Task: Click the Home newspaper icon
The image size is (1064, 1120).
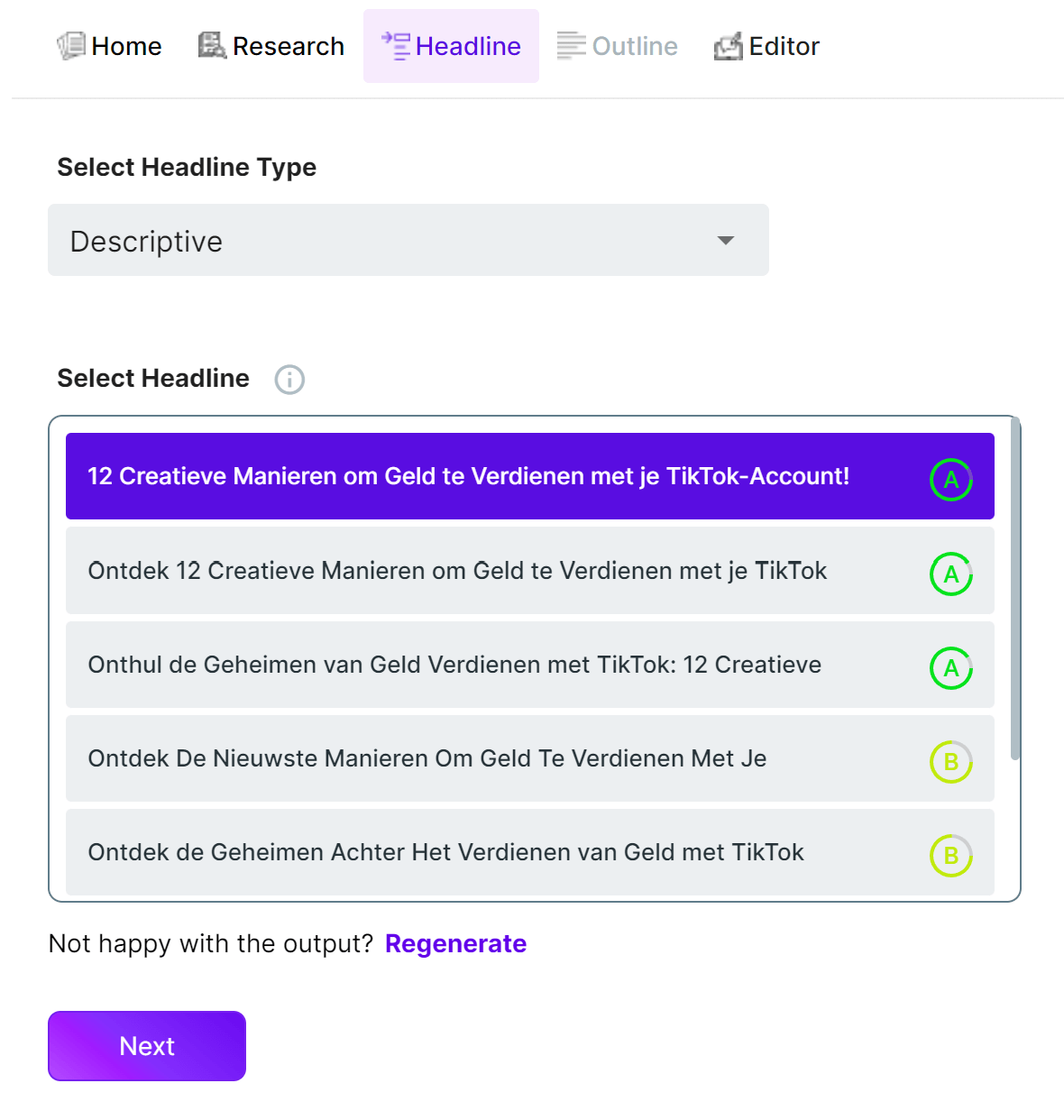Action: (71, 46)
